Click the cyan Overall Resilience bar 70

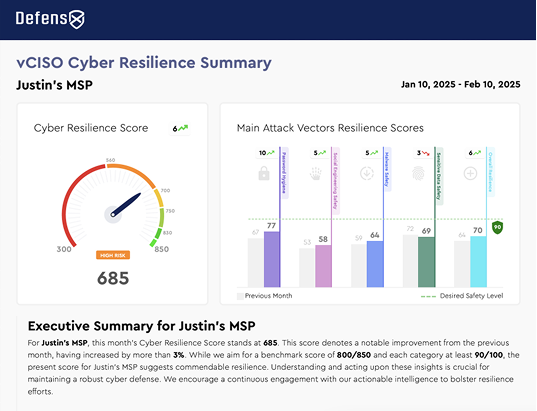pos(478,262)
